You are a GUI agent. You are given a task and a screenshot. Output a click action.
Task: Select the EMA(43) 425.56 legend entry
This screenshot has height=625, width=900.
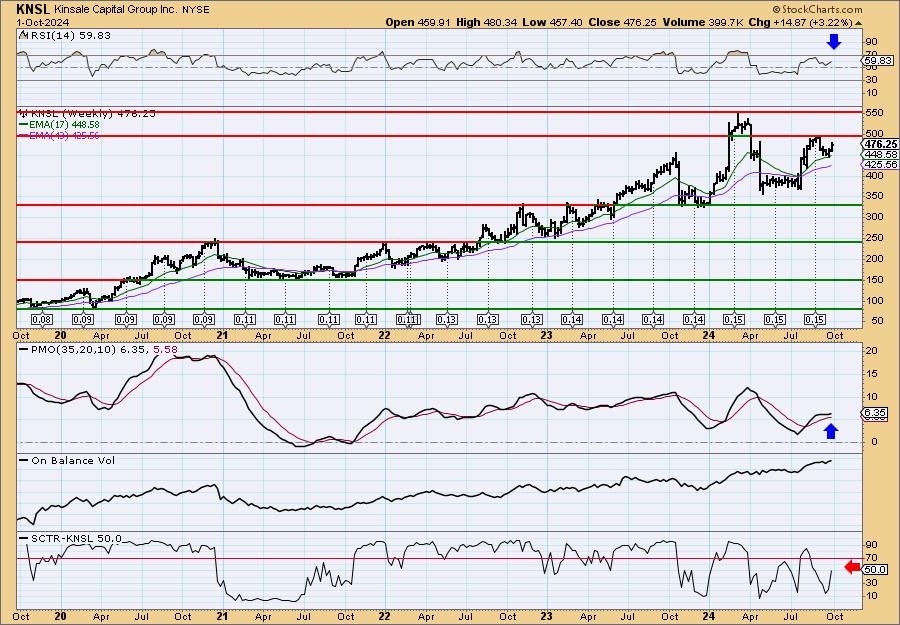coord(59,135)
